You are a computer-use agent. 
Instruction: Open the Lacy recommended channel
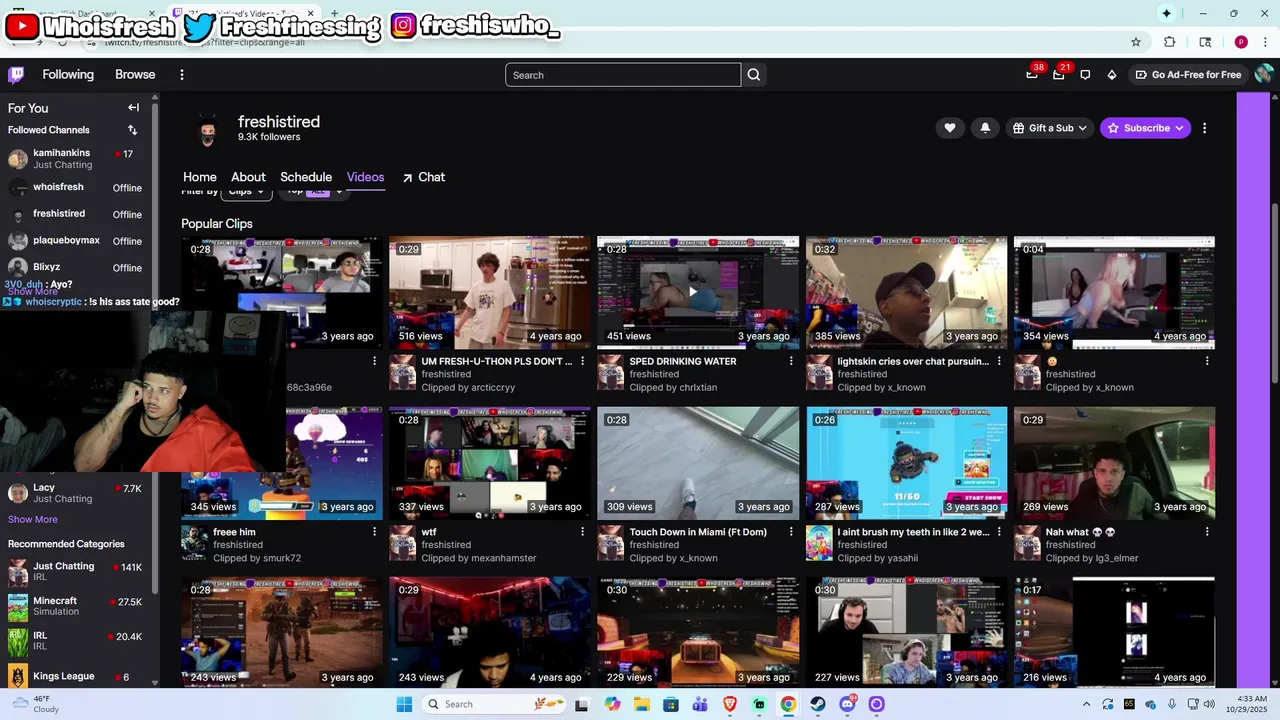[78, 493]
